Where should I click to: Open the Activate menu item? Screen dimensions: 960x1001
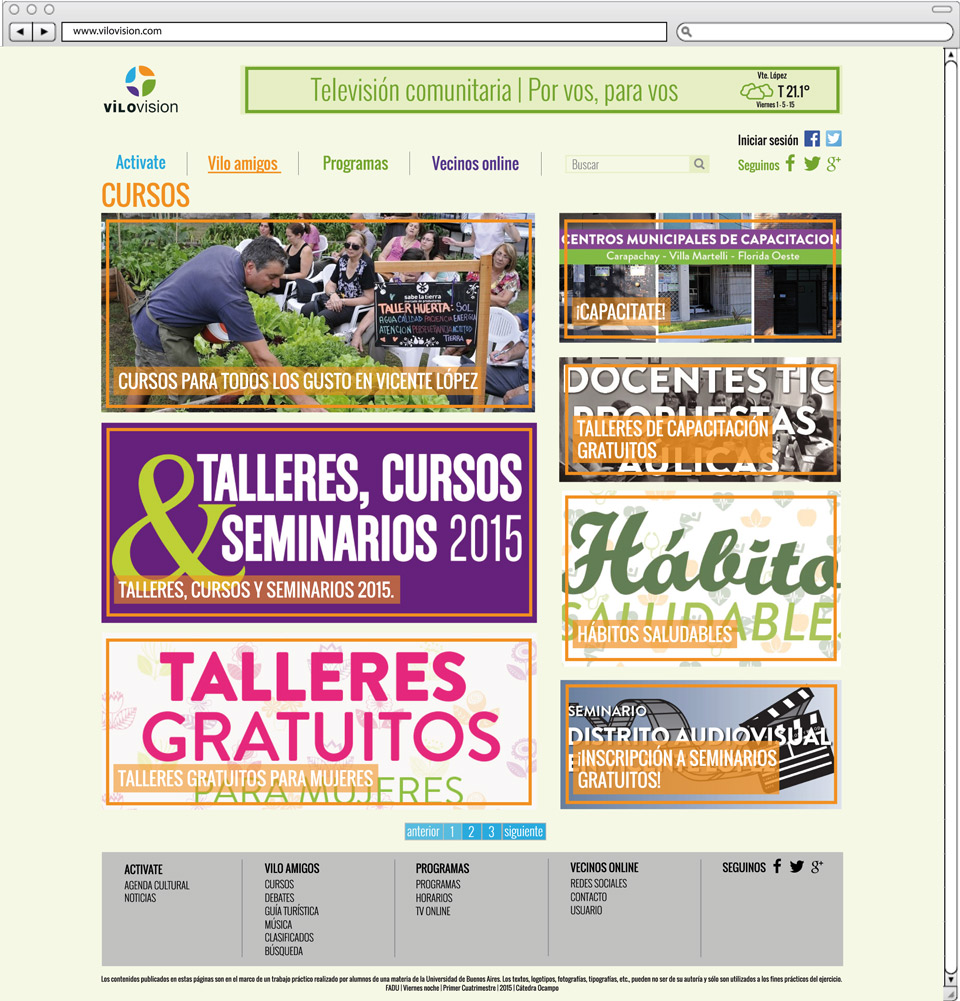140,163
